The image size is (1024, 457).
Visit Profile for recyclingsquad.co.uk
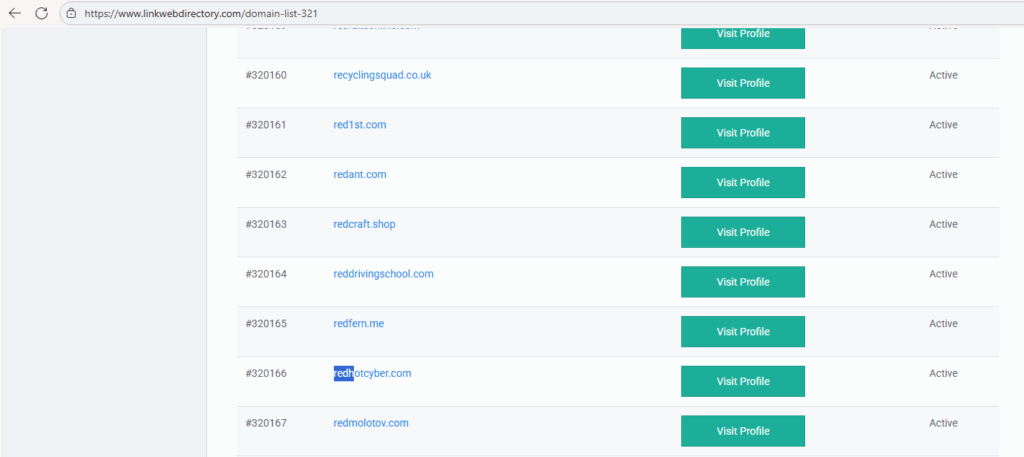(x=743, y=83)
